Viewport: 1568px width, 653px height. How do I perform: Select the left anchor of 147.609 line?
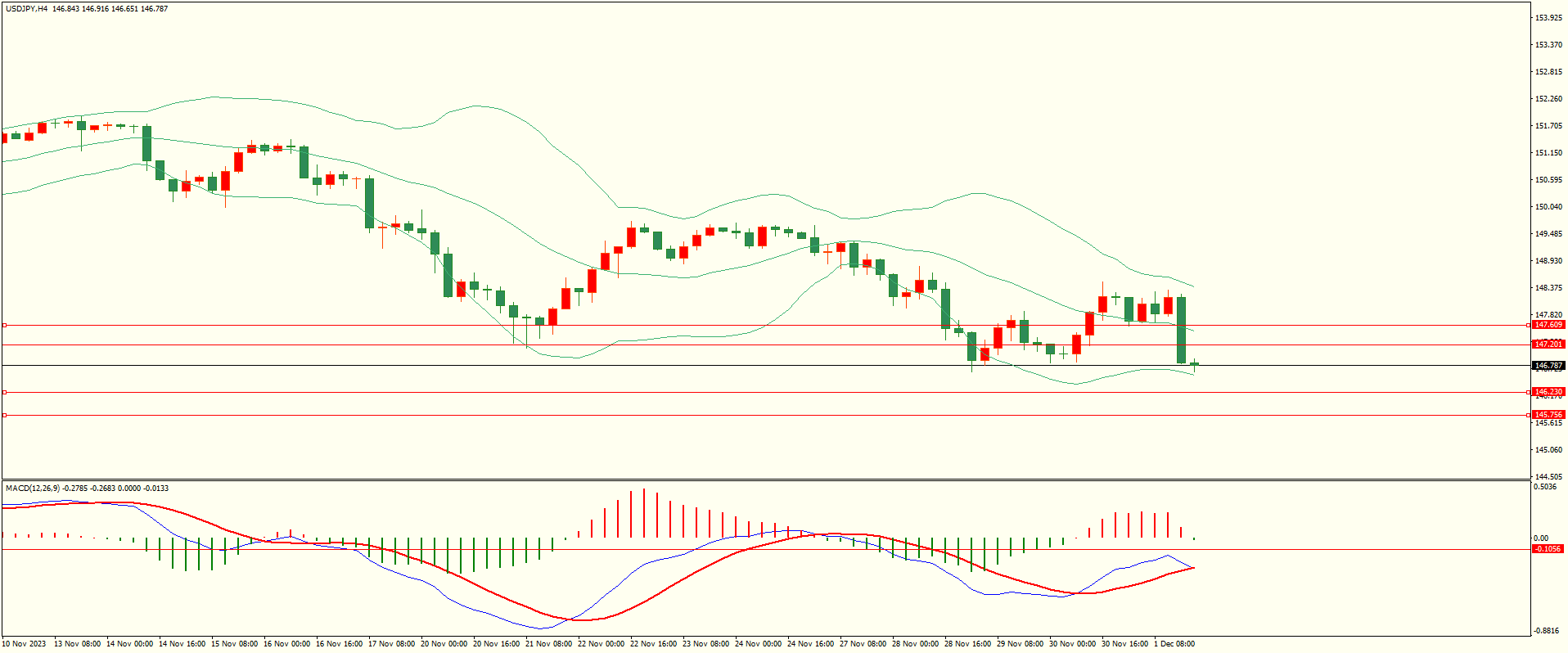(4, 325)
